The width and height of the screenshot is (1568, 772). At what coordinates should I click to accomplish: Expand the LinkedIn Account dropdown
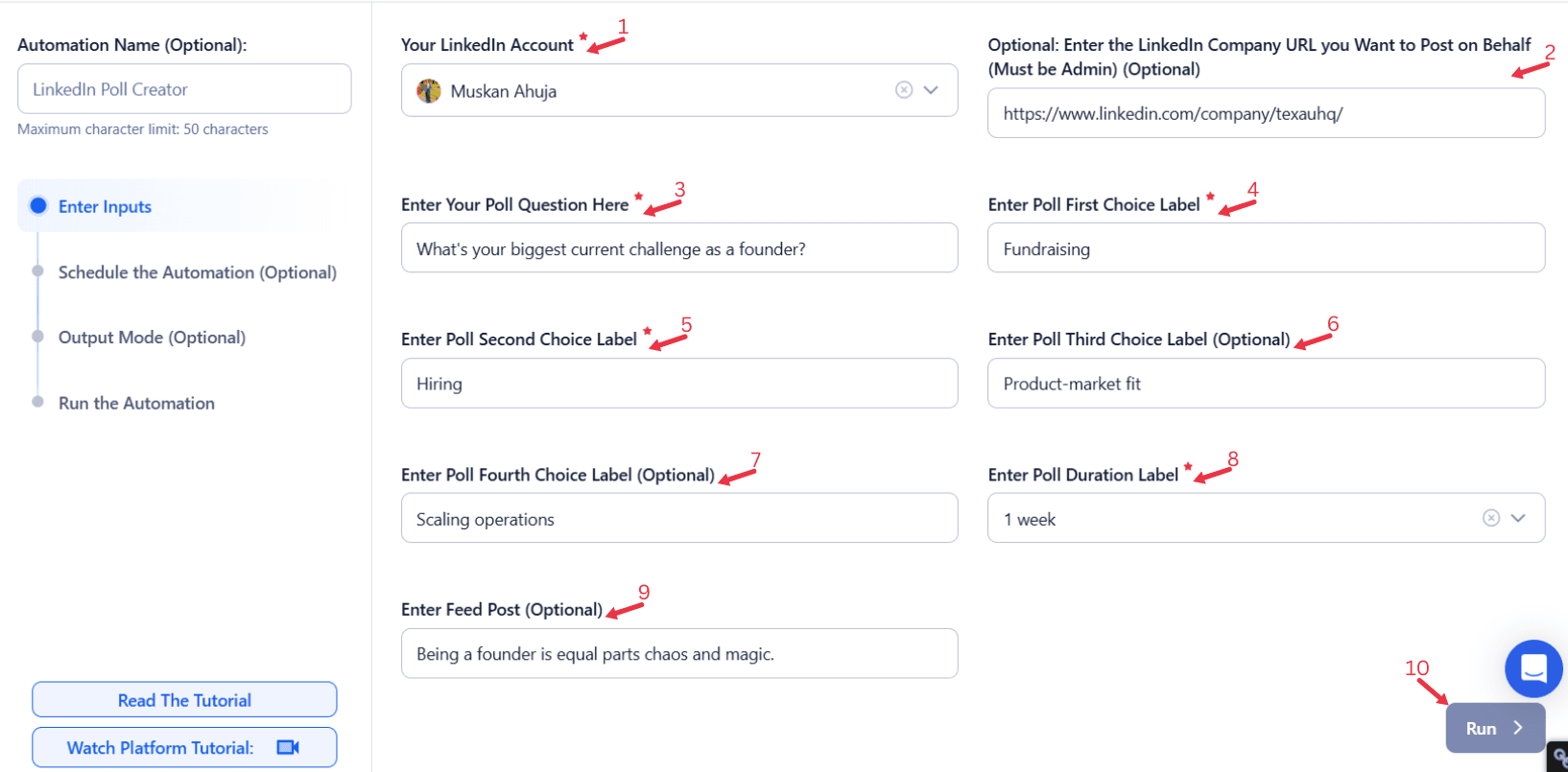click(x=931, y=90)
